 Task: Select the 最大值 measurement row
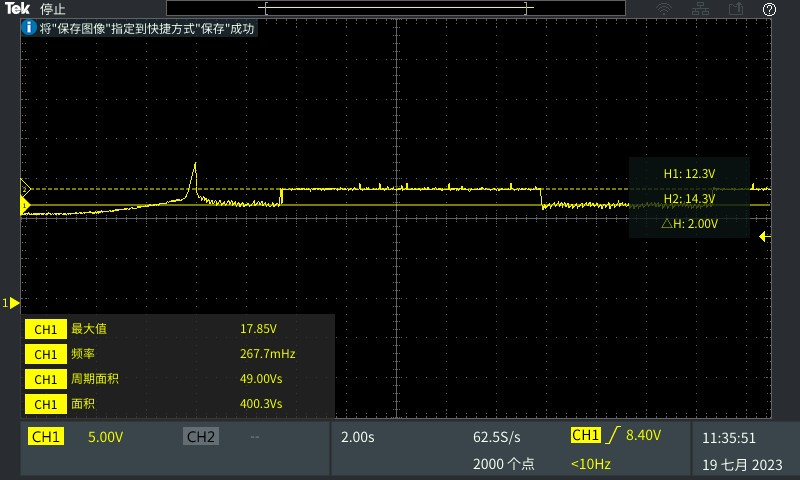coord(178,329)
